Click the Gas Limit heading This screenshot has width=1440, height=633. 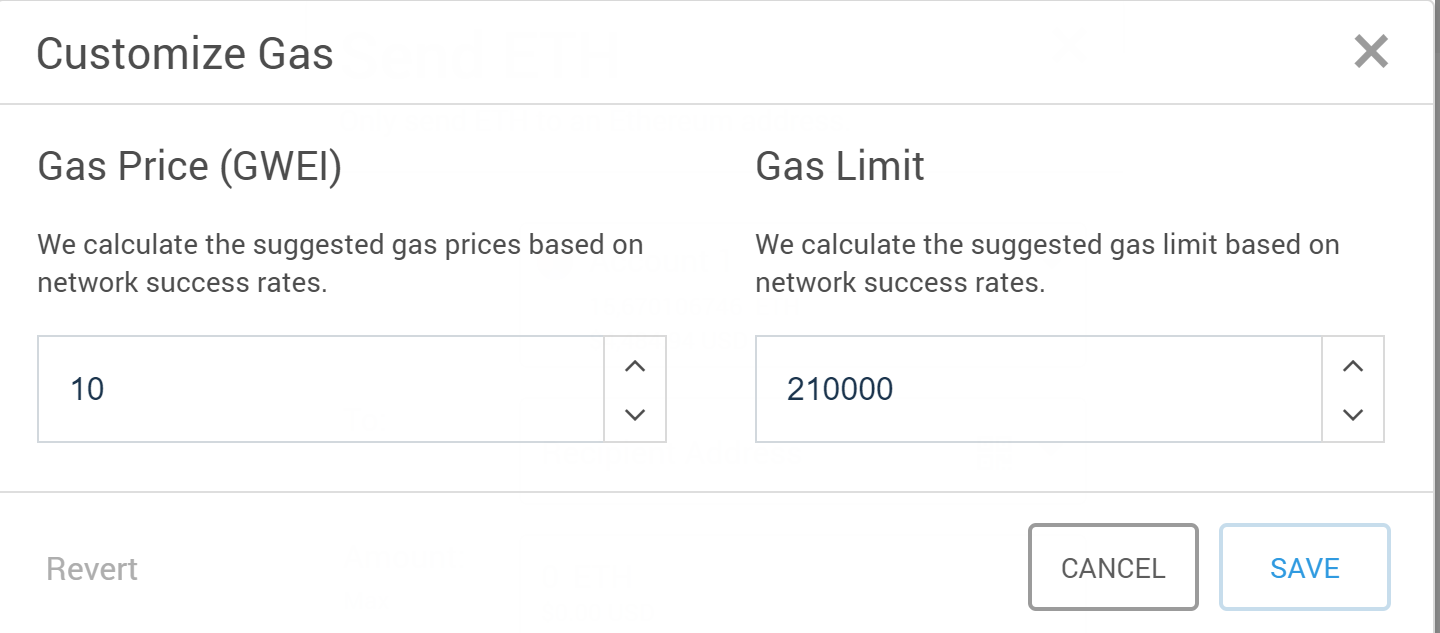(x=840, y=166)
